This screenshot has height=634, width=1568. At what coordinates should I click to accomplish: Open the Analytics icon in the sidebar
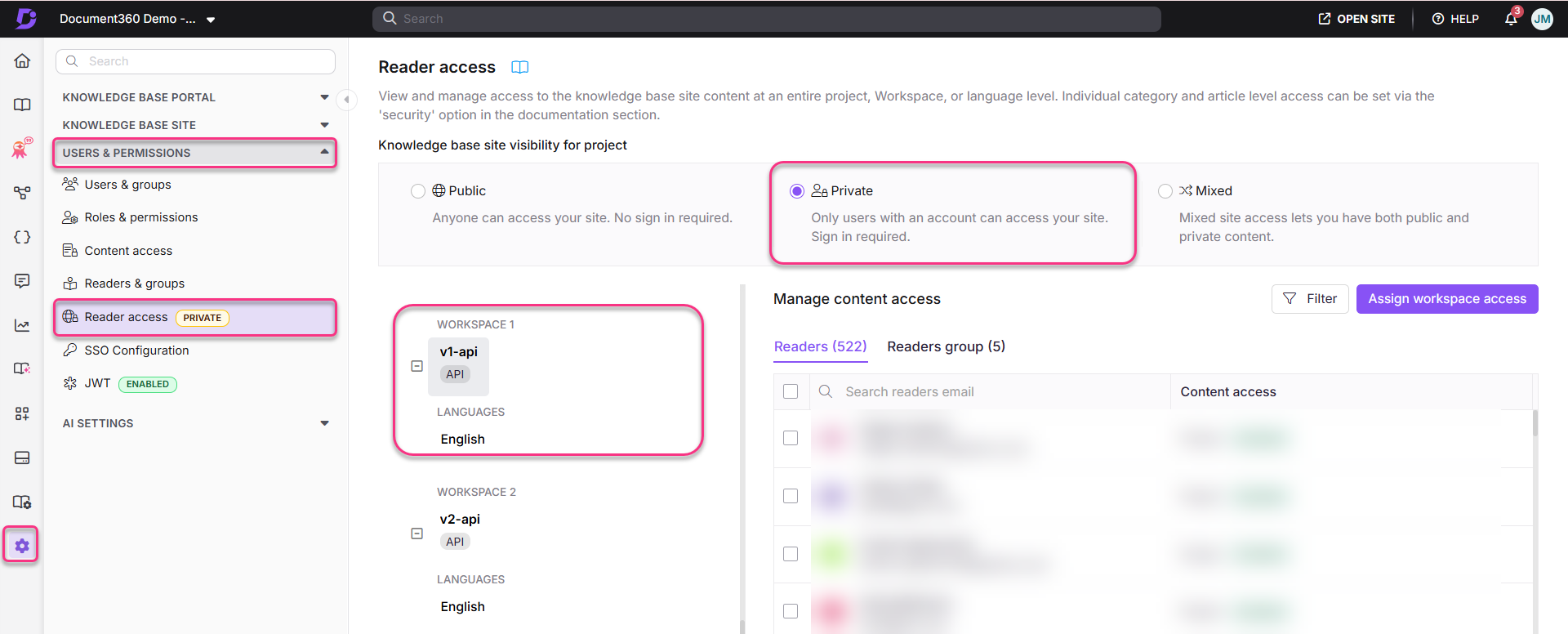[22, 324]
